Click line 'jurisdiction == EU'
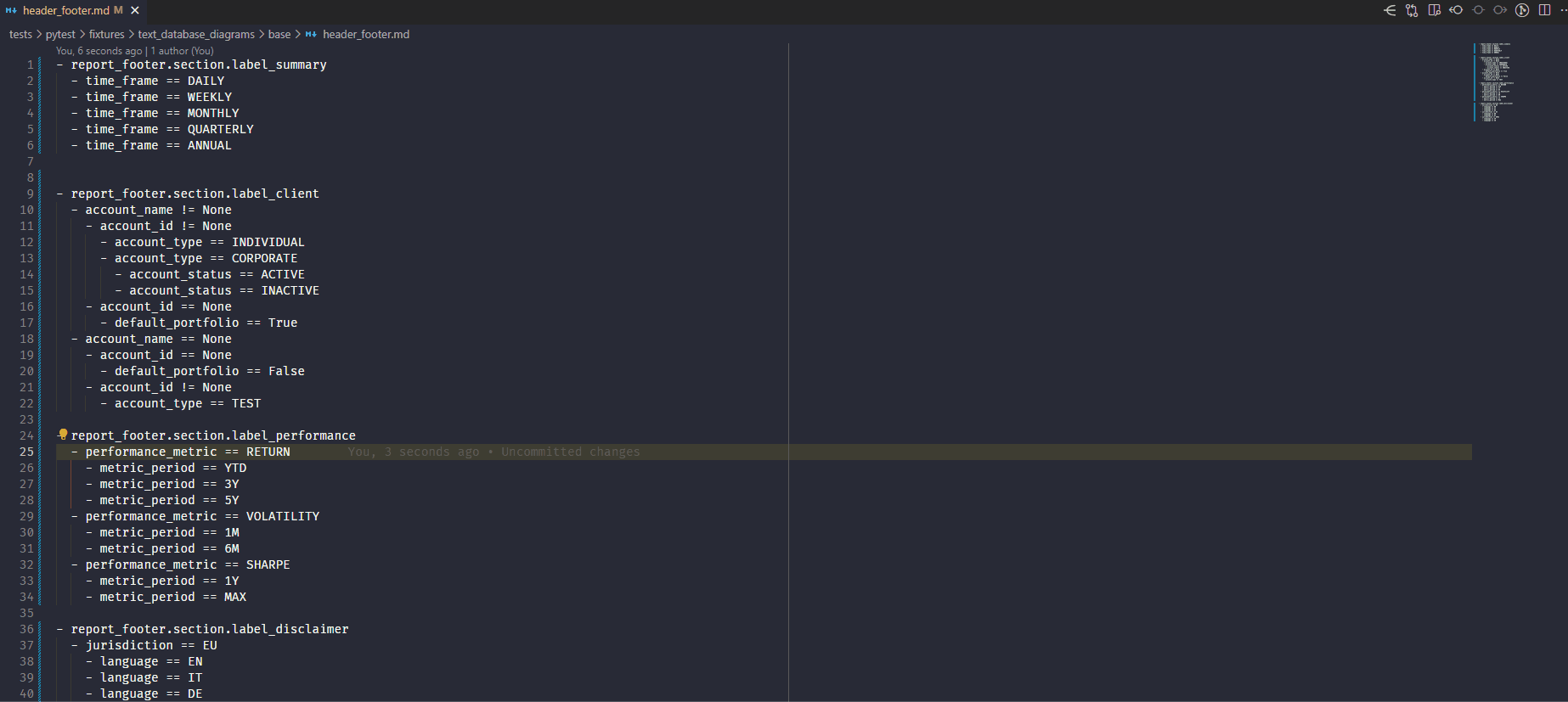This screenshot has width=1568, height=702. click(x=151, y=645)
